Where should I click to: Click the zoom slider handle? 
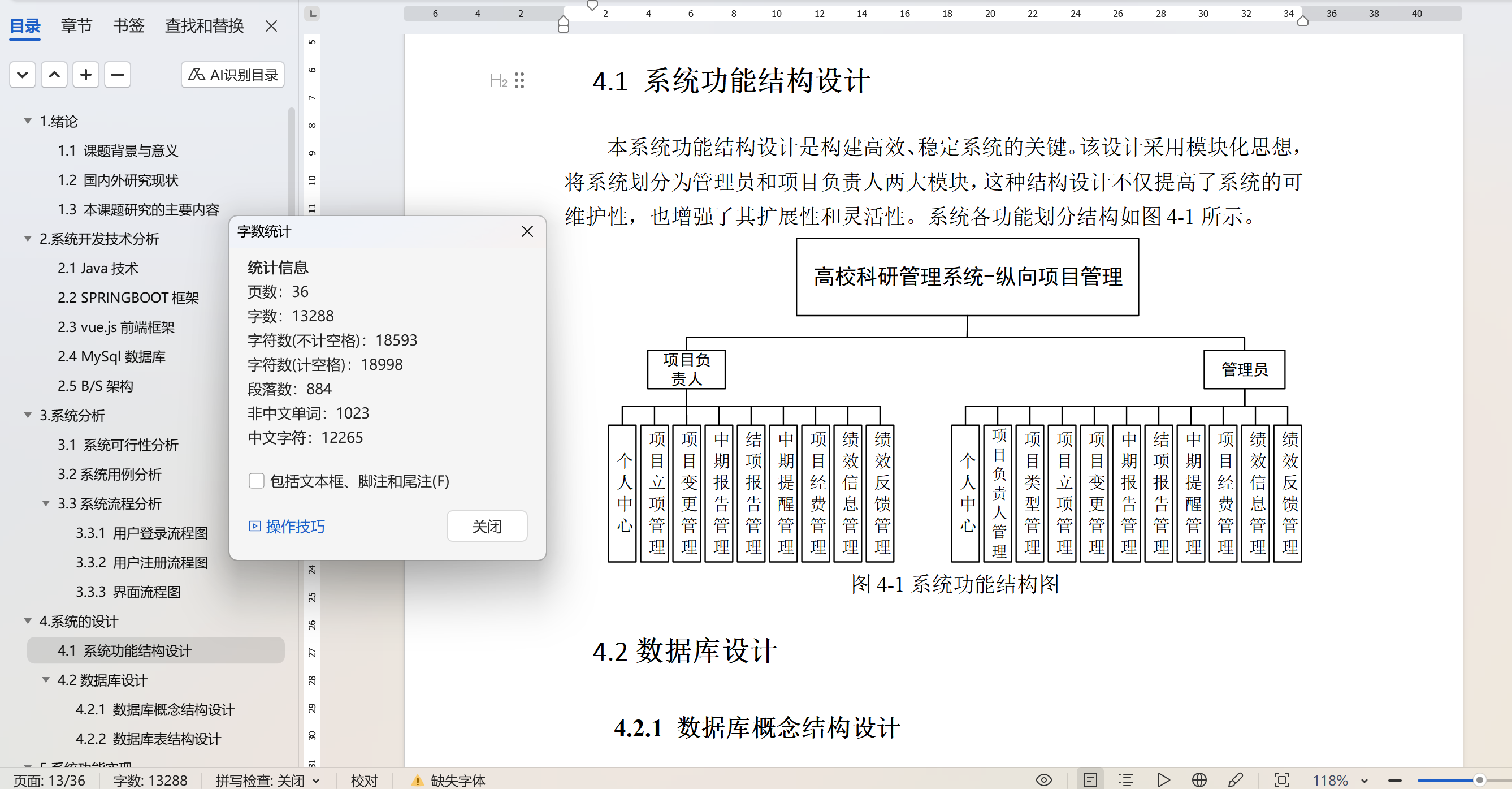point(1479,780)
